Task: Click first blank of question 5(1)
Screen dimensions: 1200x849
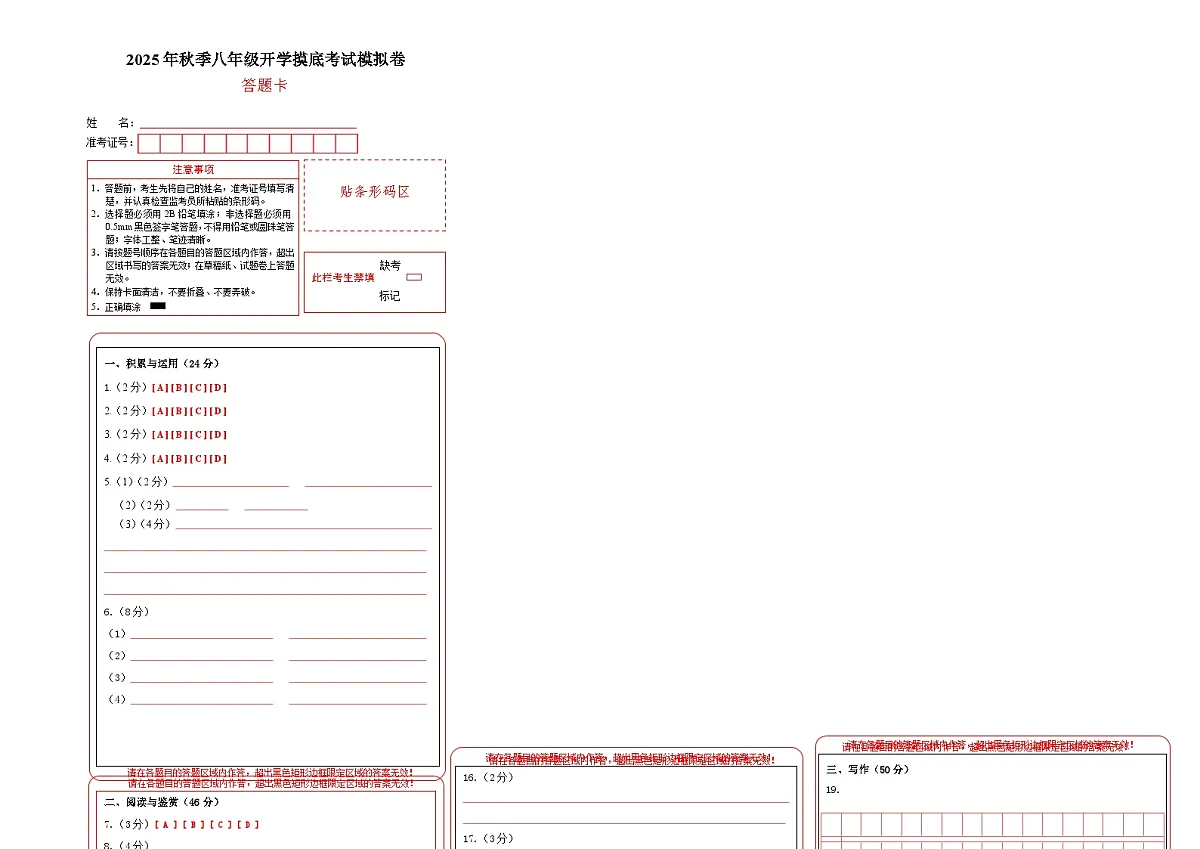Action: 231,483
